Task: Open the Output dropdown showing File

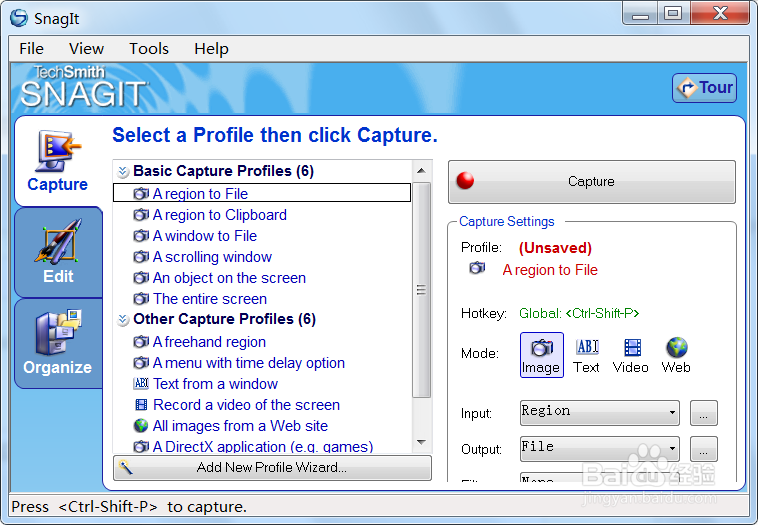Action: (x=600, y=449)
